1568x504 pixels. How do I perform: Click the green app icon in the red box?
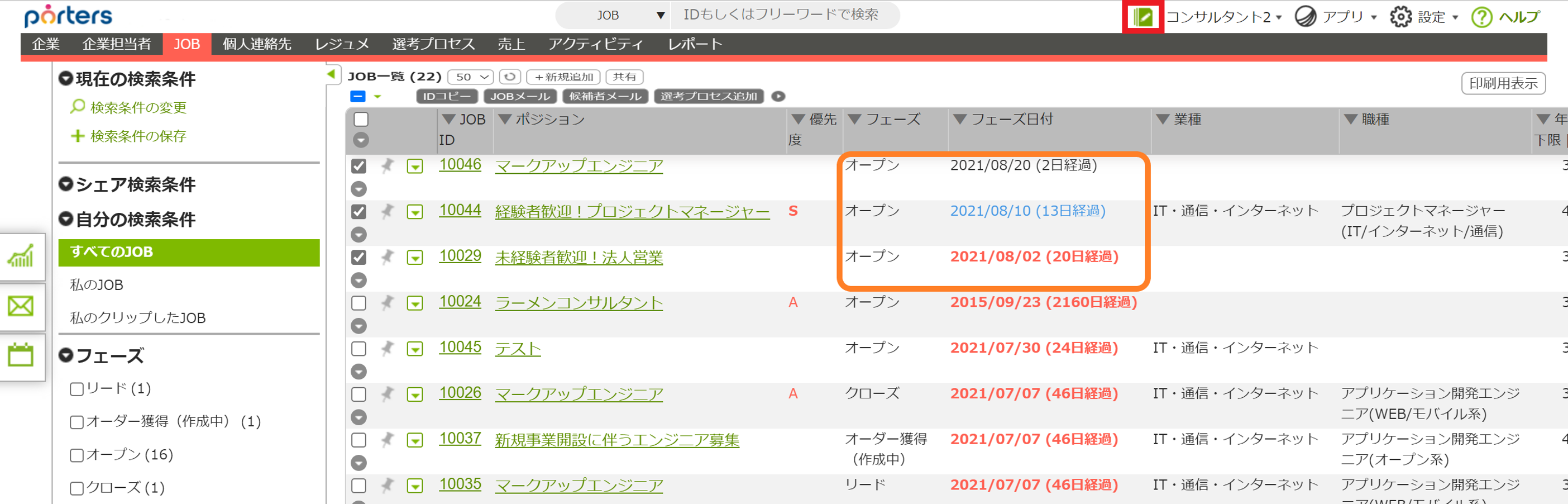[1143, 15]
